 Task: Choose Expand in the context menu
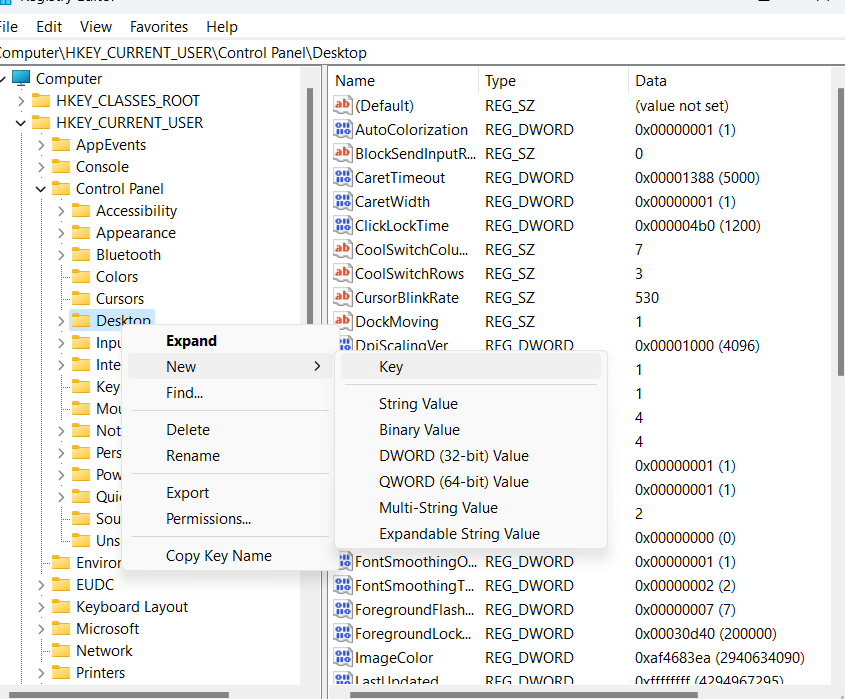click(x=230, y=341)
